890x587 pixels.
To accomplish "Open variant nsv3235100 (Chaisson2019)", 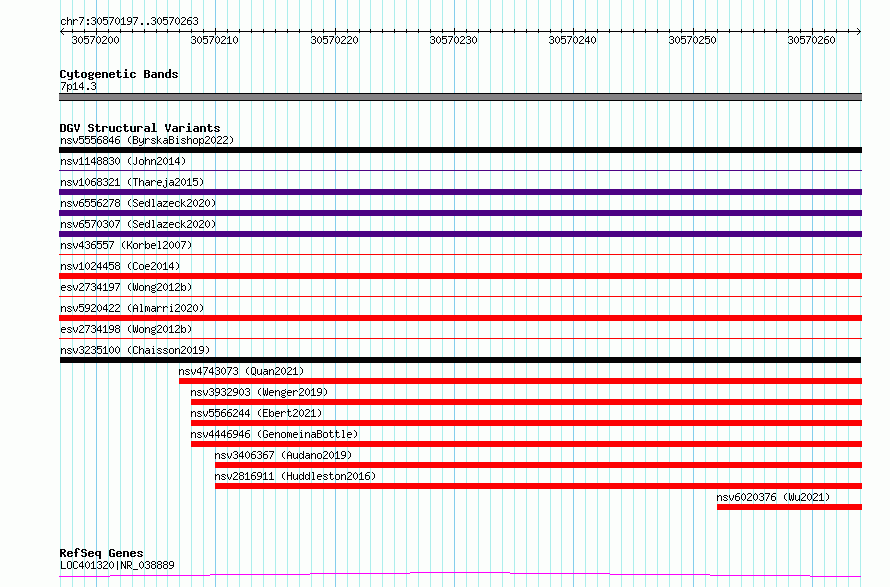I will (x=135, y=350).
